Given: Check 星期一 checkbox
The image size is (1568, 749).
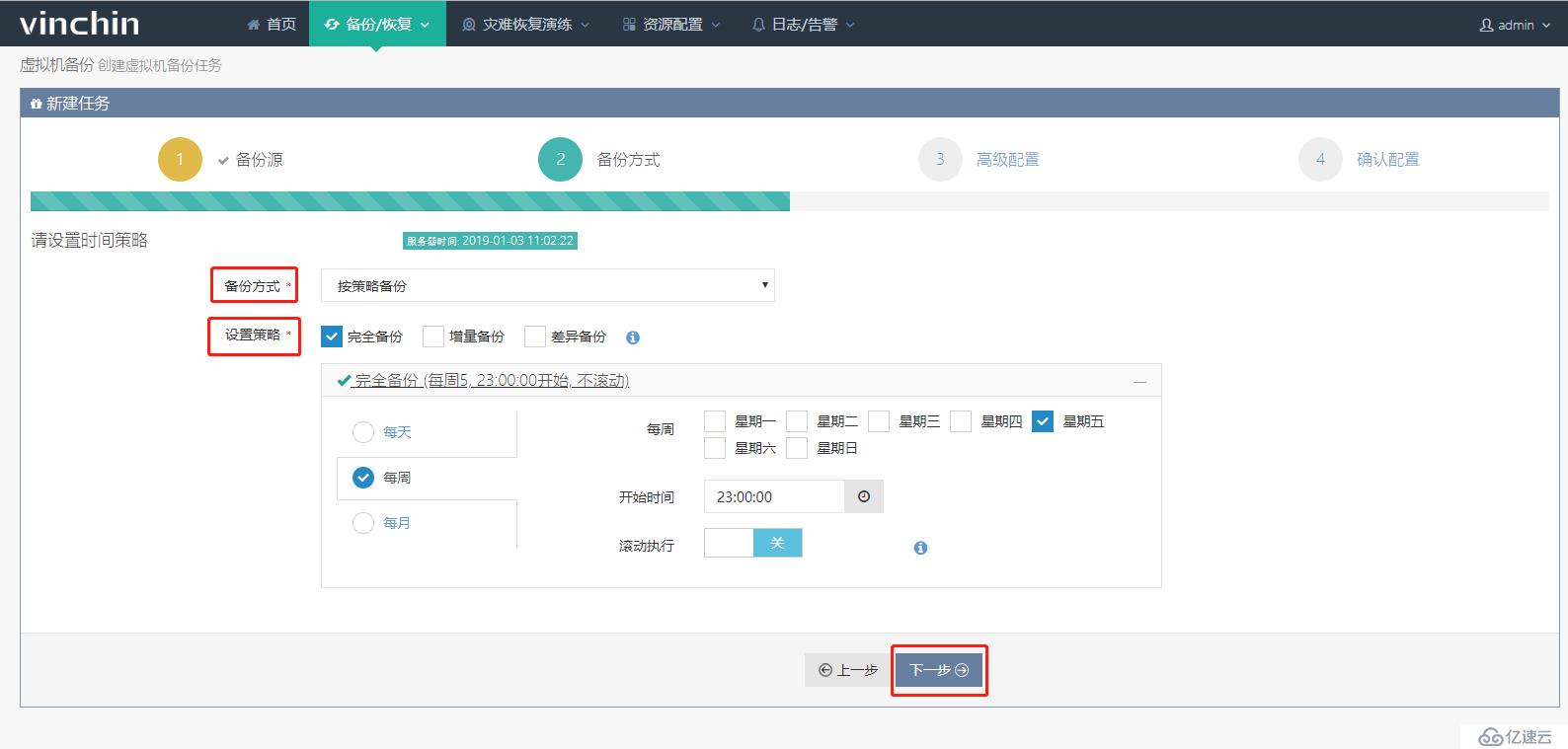Looking at the screenshot, I should click(x=715, y=421).
